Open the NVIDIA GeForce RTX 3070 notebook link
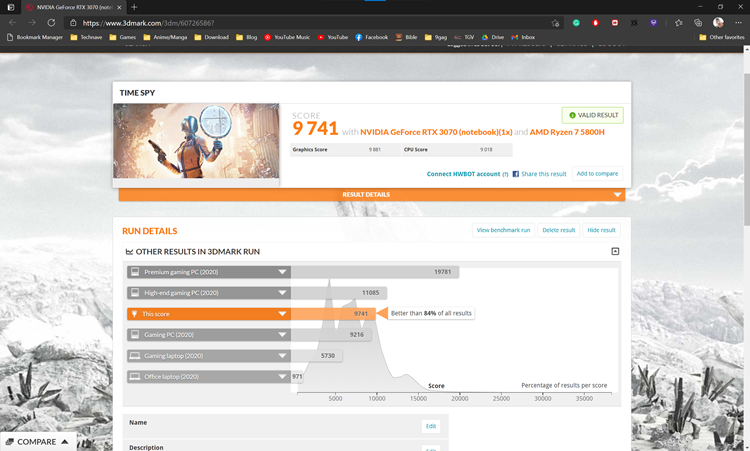 pyautogui.click(x=436, y=132)
